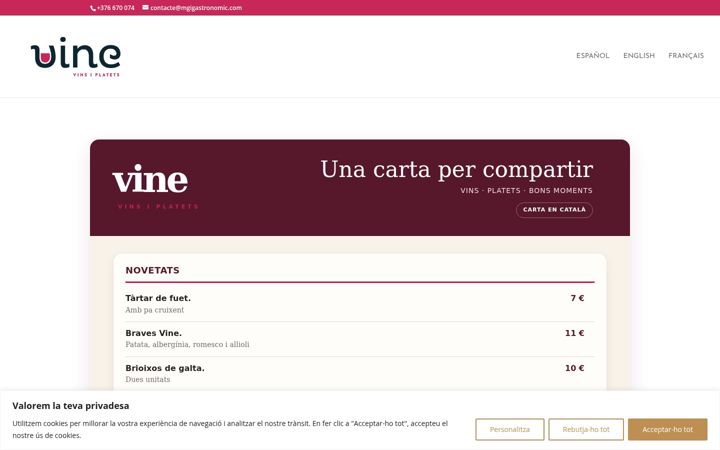
Task: Switch site language to Español
Action: (593, 56)
